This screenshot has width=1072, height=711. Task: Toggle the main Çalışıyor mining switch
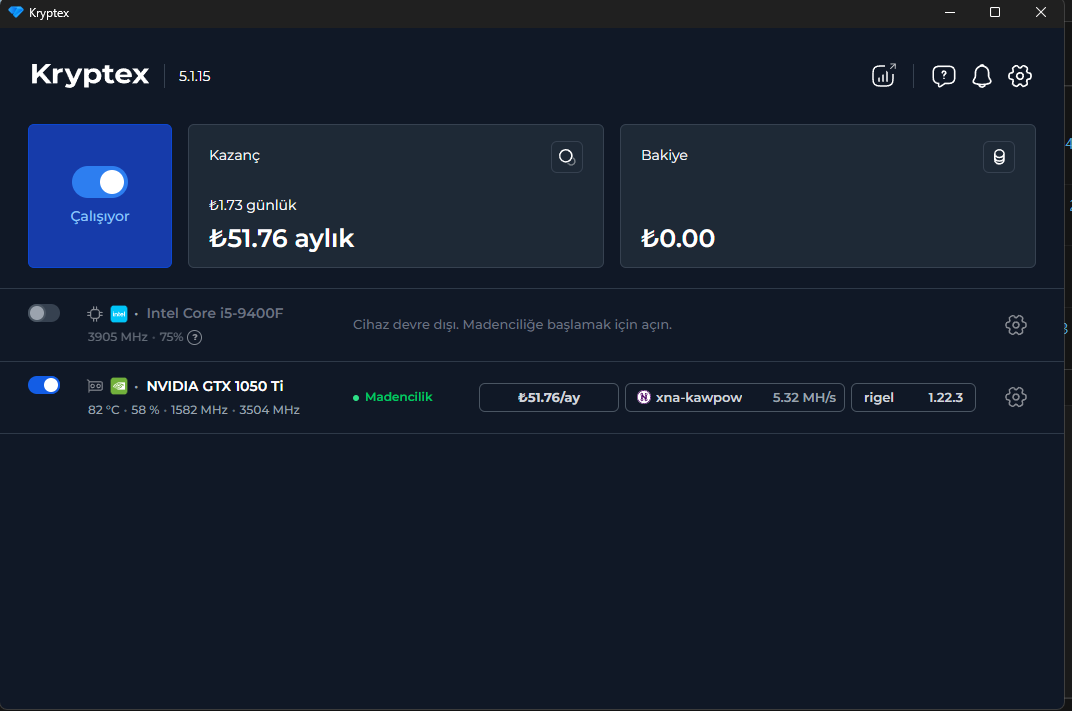click(x=100, y=182)
